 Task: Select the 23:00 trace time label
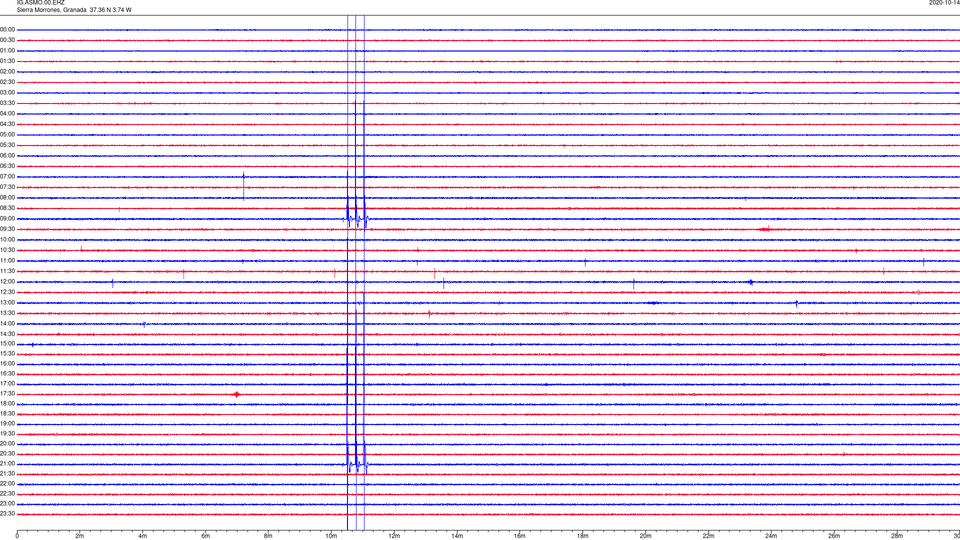click(x=7, y=504)
